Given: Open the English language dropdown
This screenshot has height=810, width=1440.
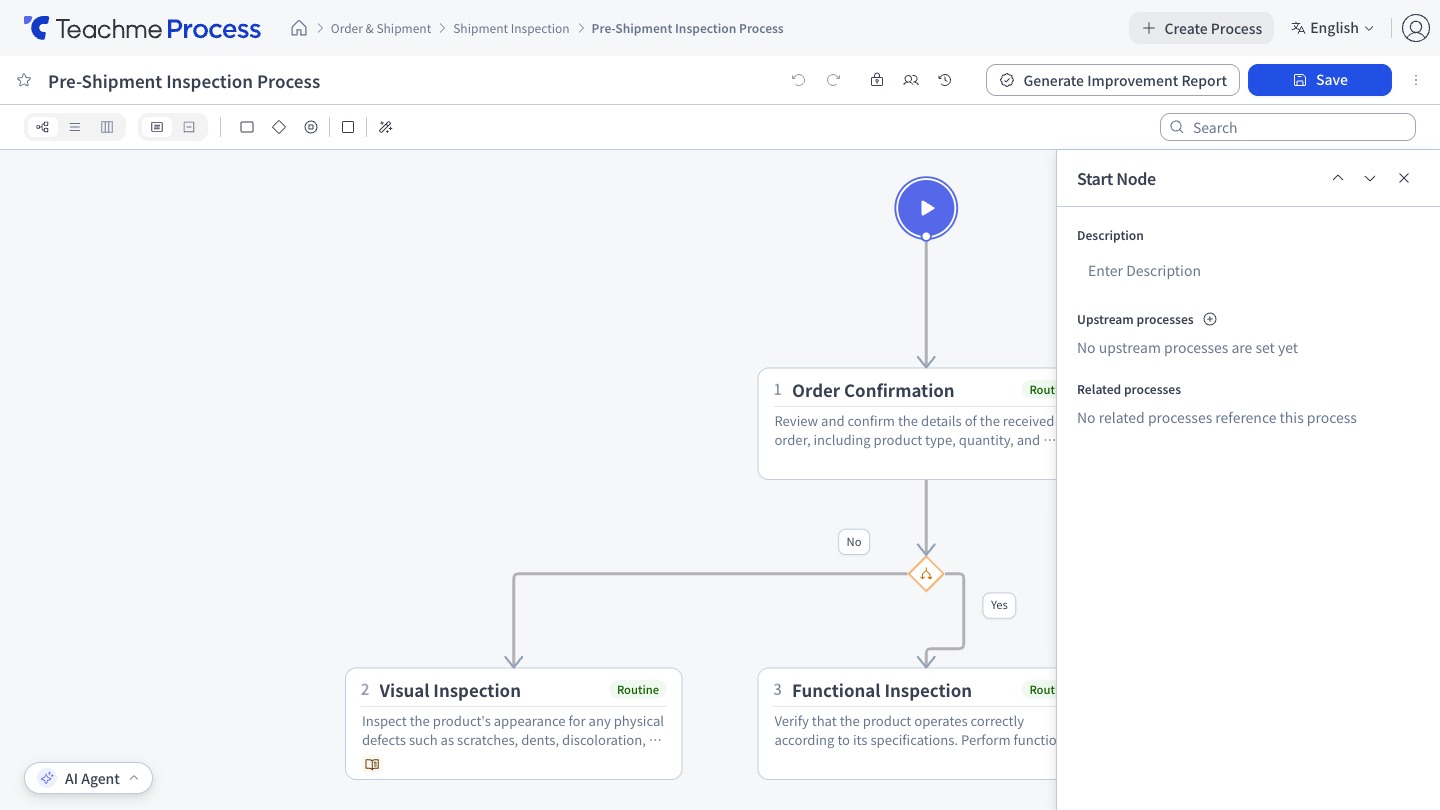Looking at the screenshot, I should (1333, 28).
